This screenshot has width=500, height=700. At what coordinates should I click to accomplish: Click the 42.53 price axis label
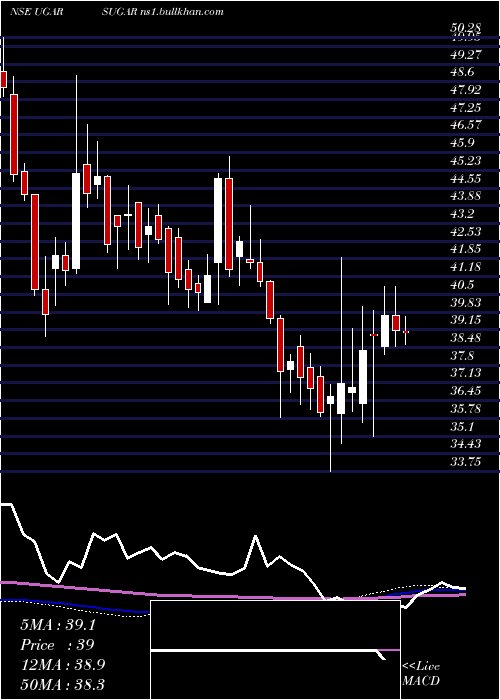point(467,232)
